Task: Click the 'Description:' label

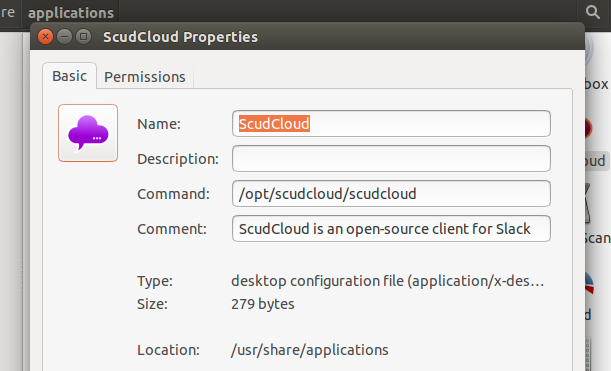Action: click(178, 159)
